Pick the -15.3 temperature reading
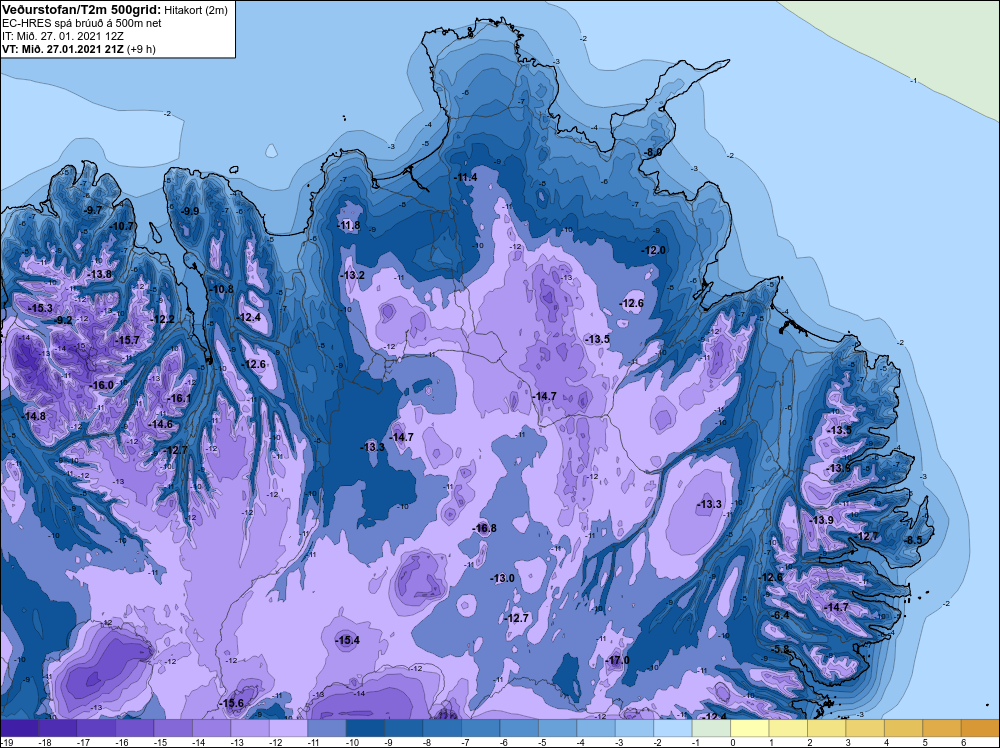 click(40, 308)
